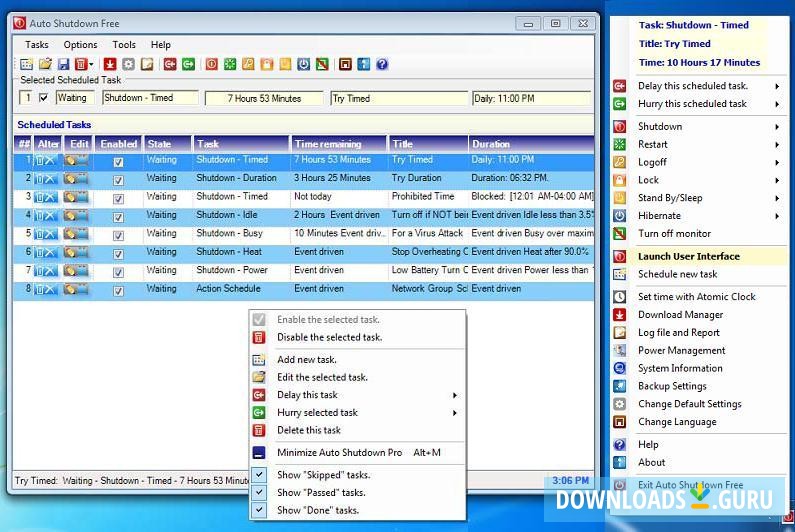The image size is (795, 532).
Task: Toggle Enabled checkbox for Shutdown - Idle row
Action: (x=118, y=217)
